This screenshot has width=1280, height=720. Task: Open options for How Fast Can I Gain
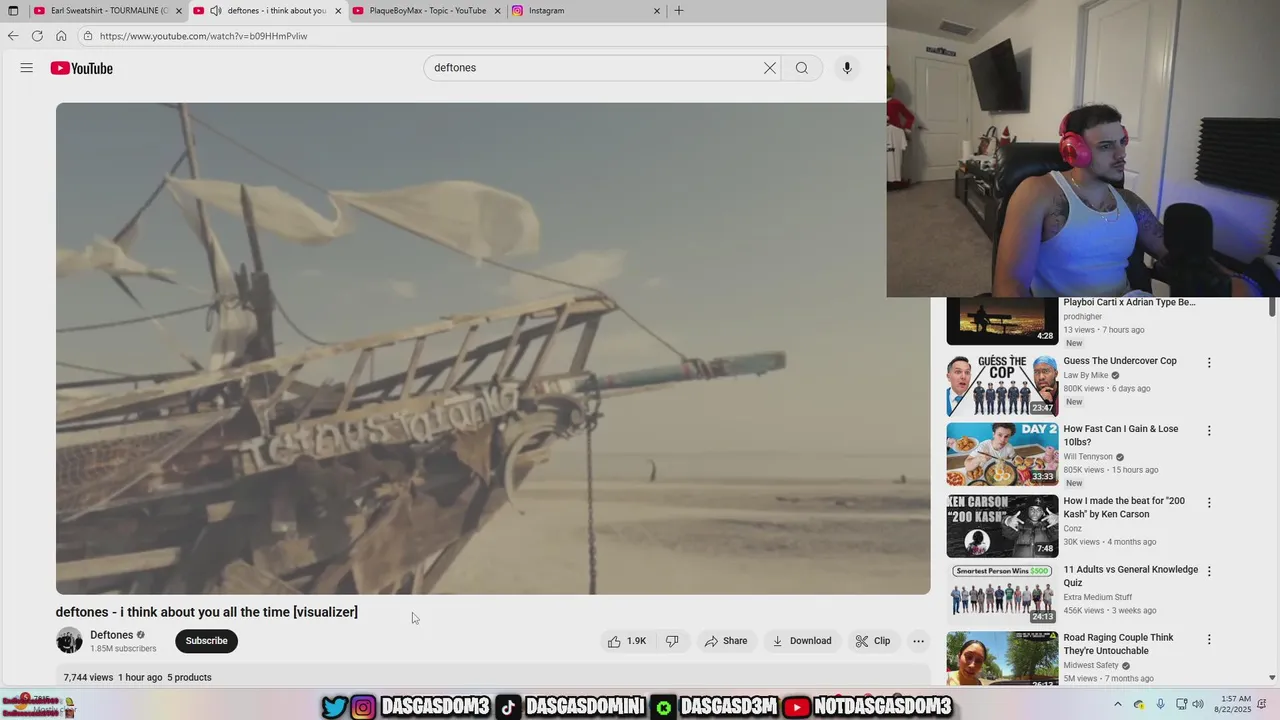1209,431
